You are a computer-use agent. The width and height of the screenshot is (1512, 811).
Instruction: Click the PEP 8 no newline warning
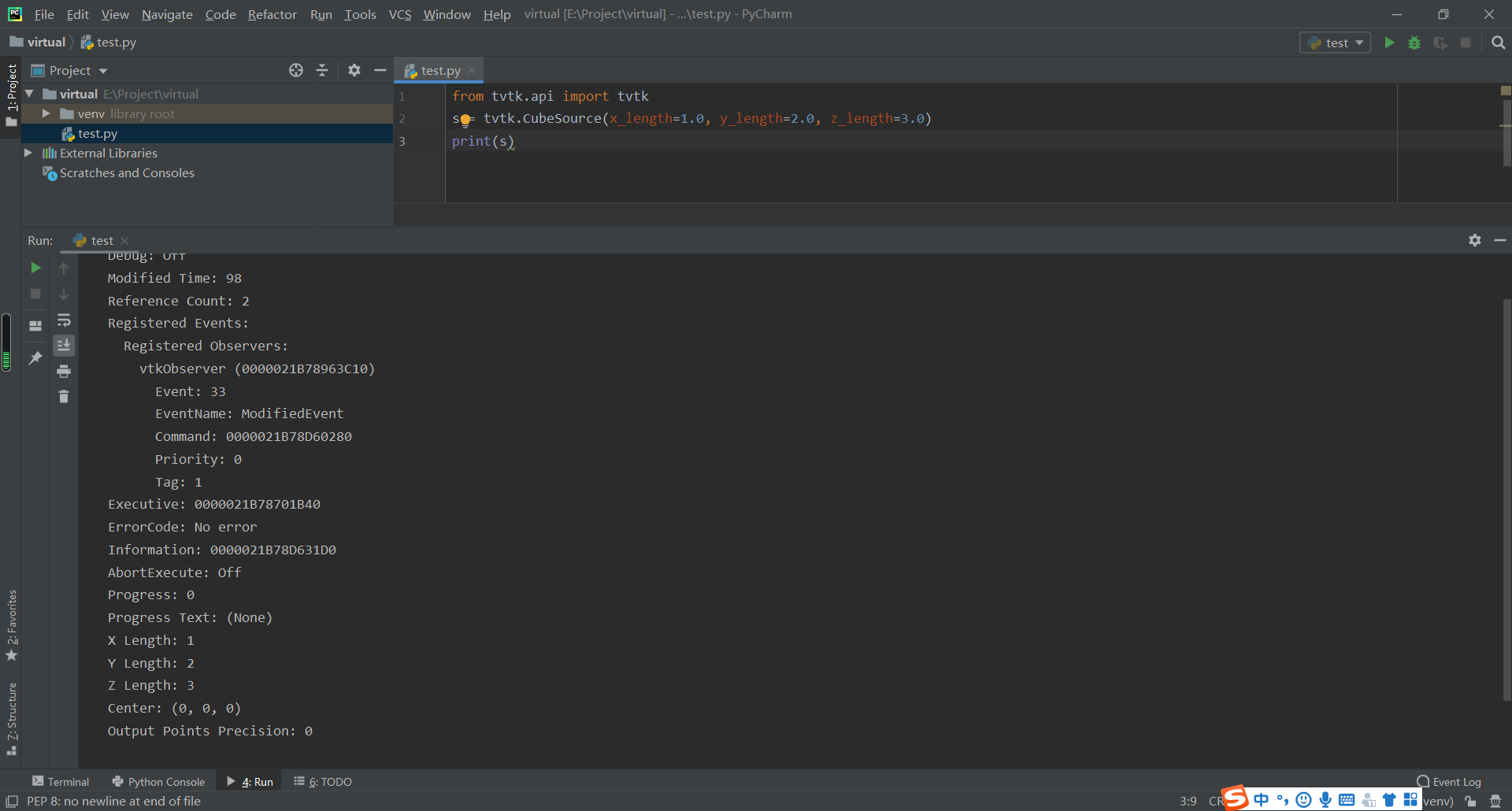(115, 801)
